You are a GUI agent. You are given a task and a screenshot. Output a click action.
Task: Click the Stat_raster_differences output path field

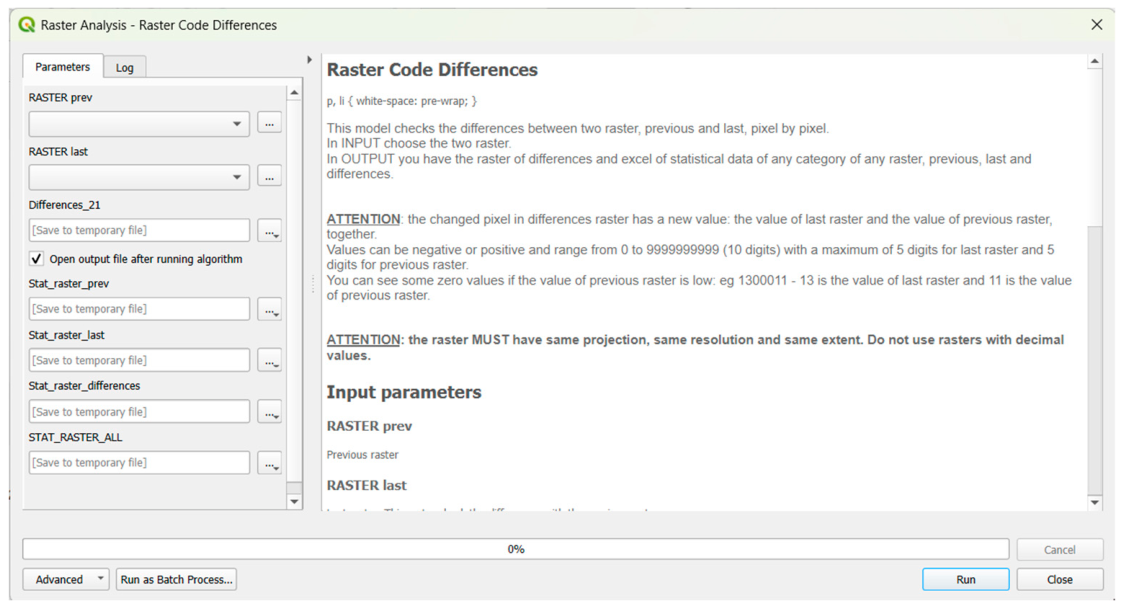[139, 412]
